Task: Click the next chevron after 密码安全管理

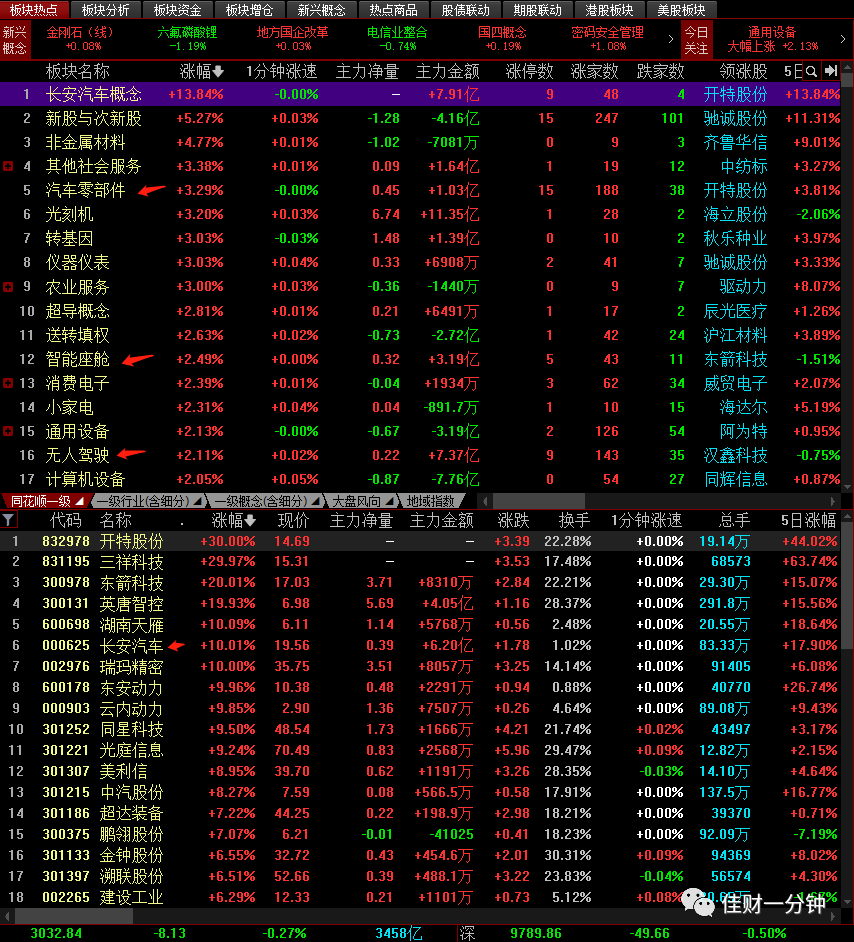Action: (671, 39)
